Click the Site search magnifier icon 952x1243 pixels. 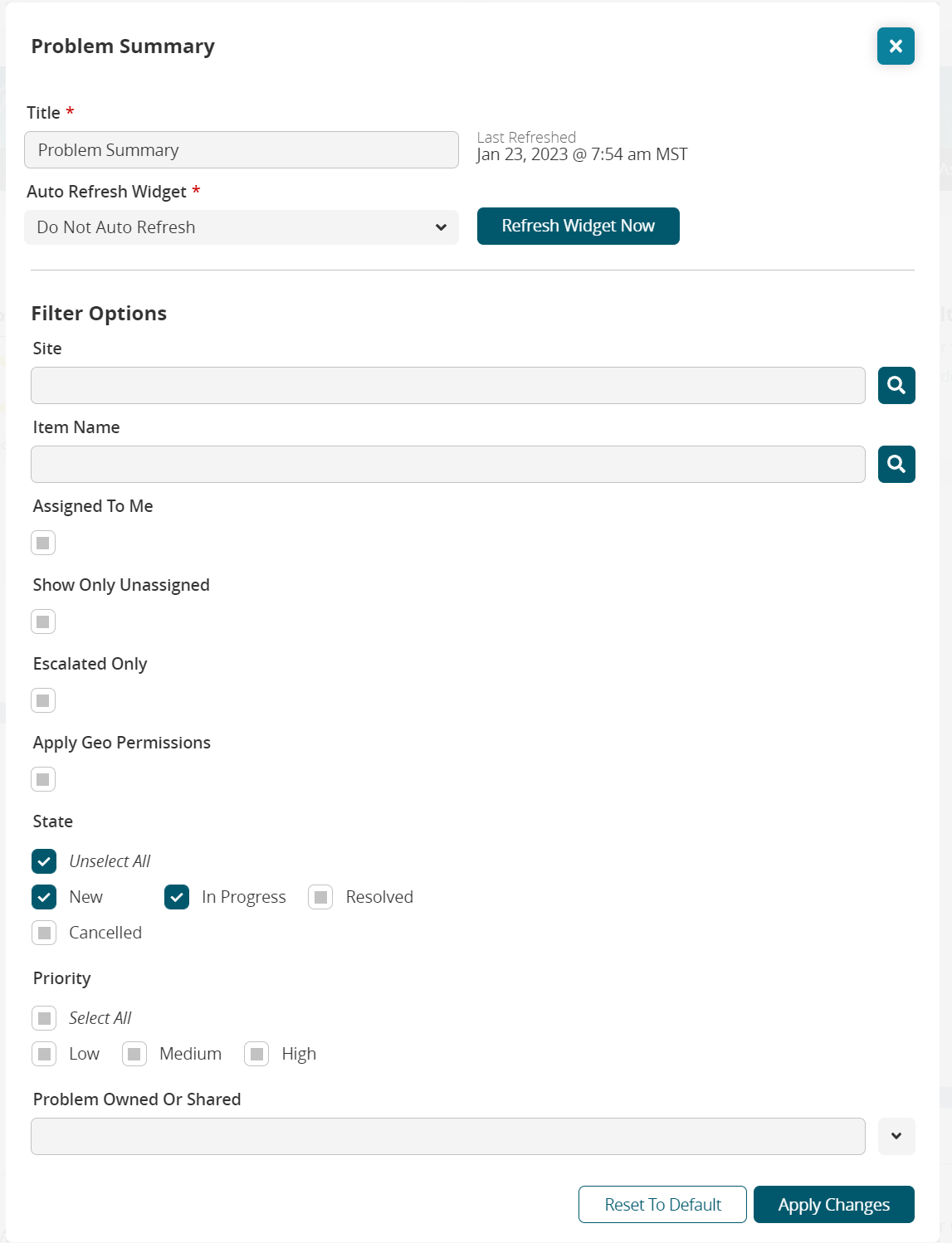896,386
